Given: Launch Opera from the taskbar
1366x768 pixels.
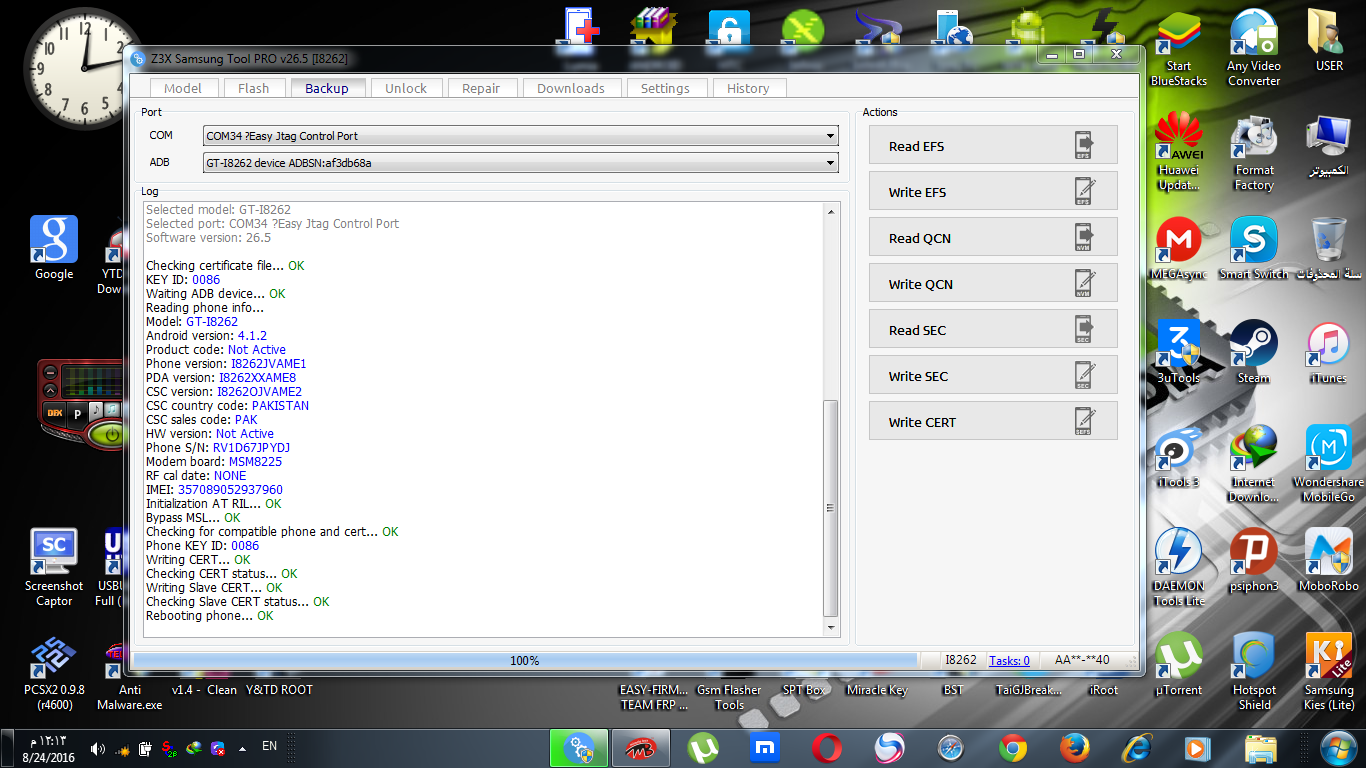Looking at the screenshot, I should tap(827, 748).
